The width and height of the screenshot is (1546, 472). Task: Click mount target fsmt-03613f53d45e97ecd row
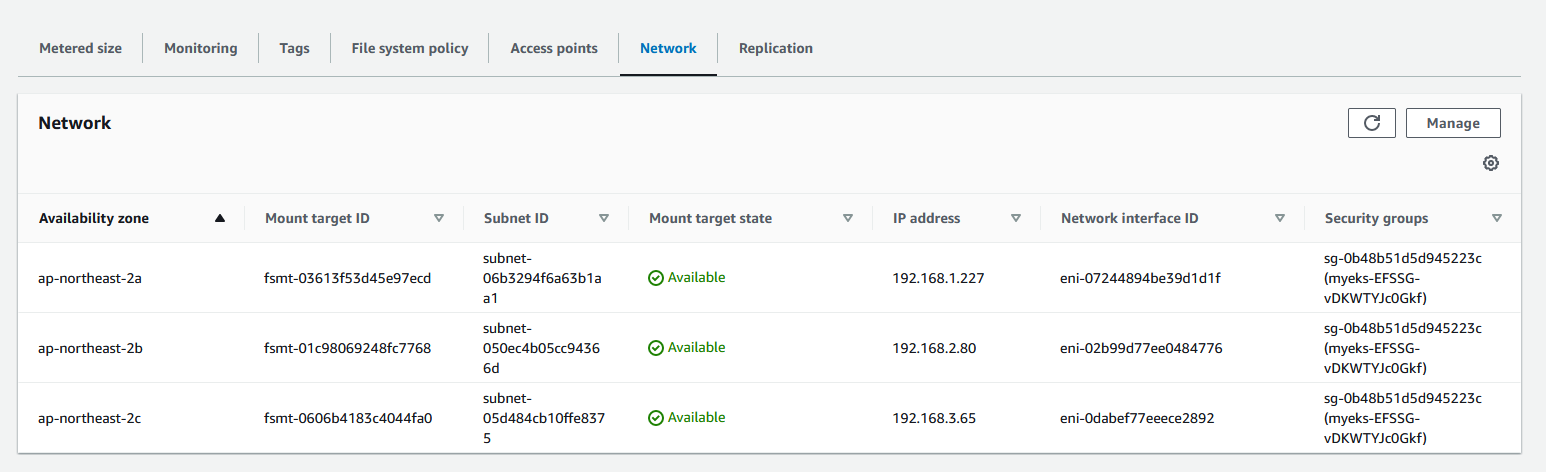click(x=347, y=278)
